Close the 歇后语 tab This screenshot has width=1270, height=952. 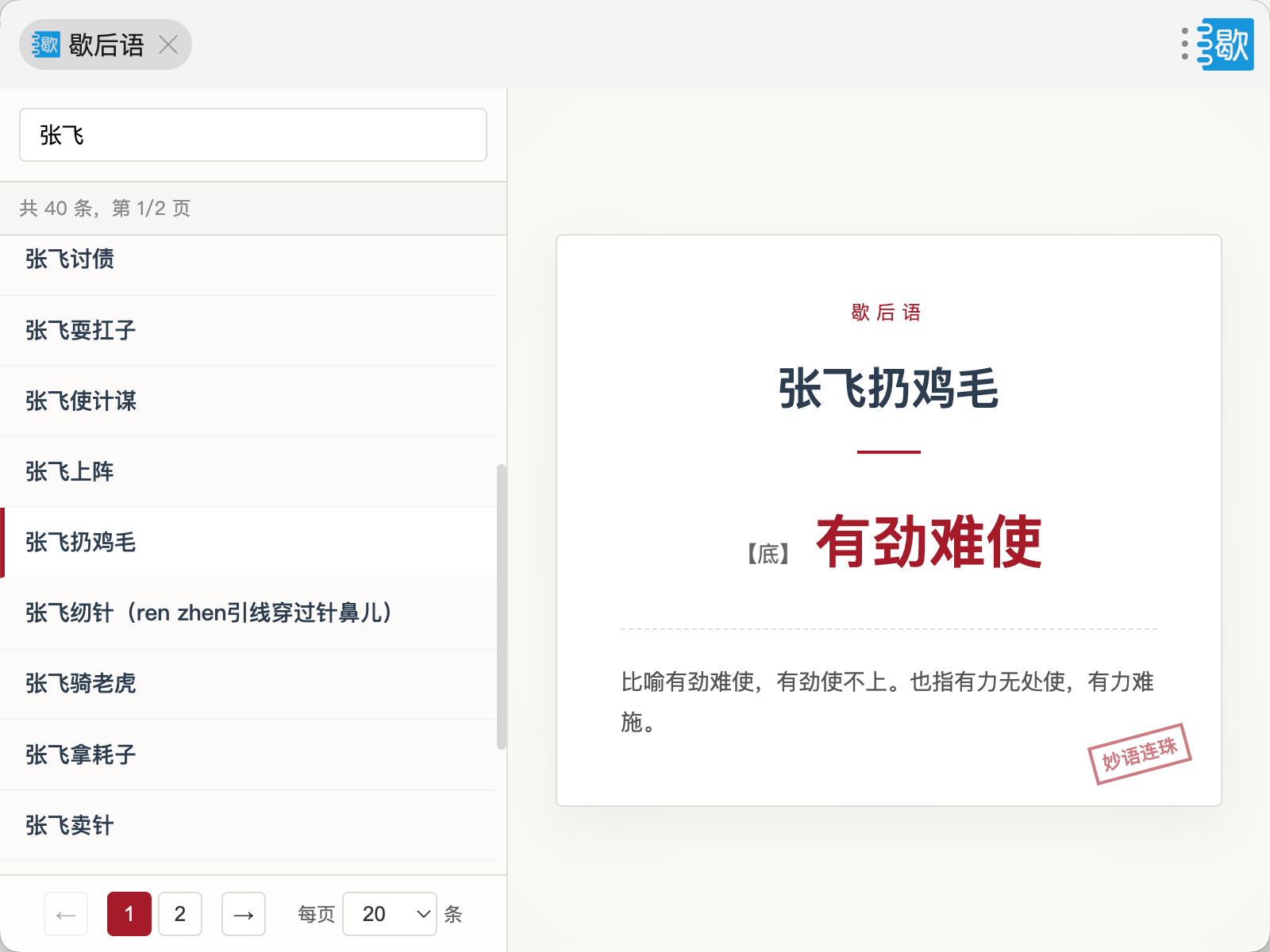168,44
